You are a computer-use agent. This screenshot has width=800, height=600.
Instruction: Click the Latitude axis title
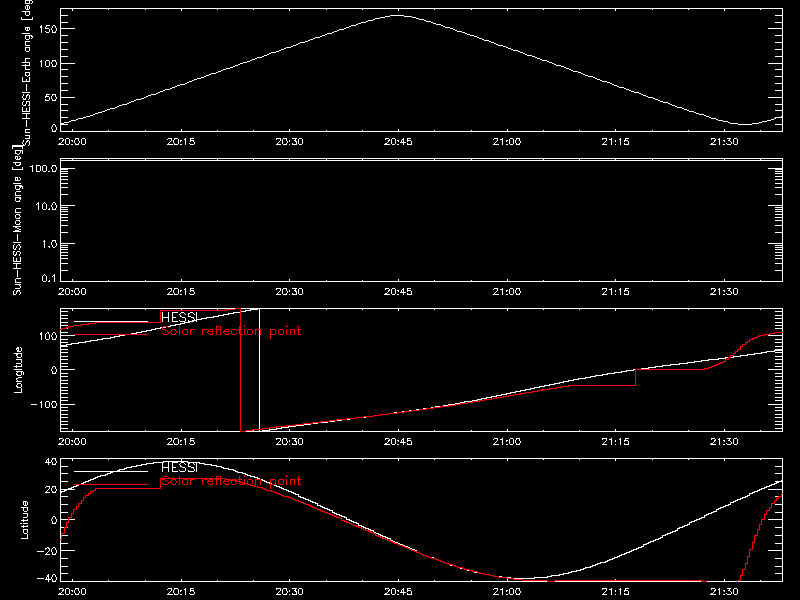pyautogui.click(x=24, y=520)
